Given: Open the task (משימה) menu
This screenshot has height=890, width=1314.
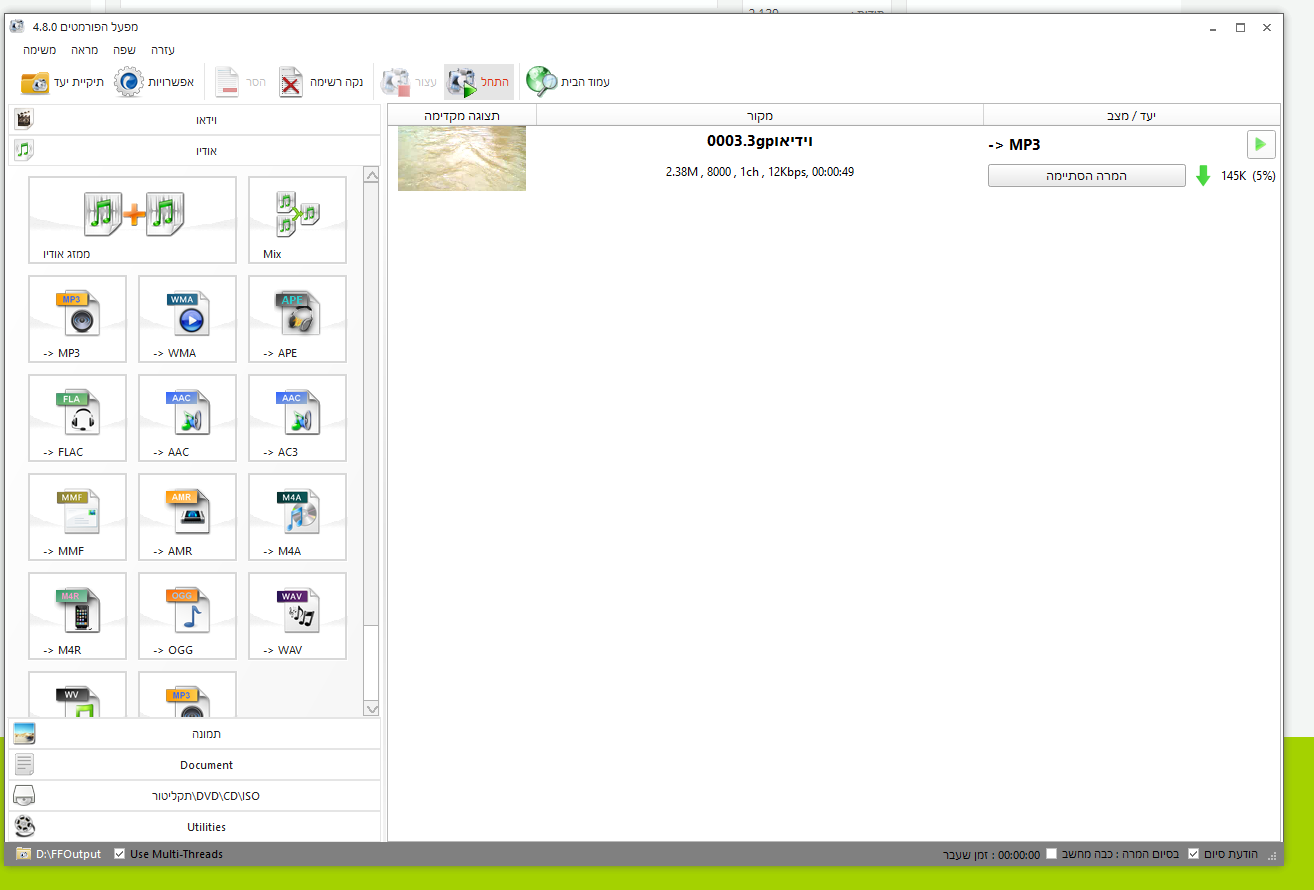Looking at the screenshot, I should click(x=39, y=50).
